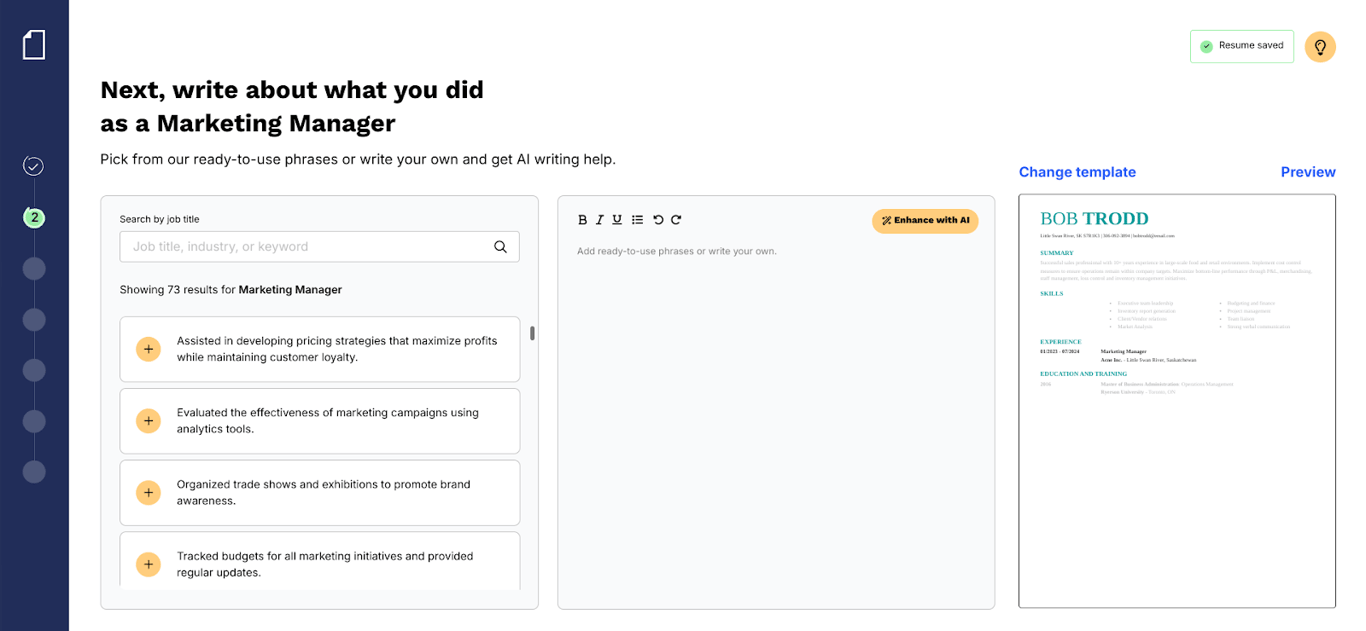Add the pricing strategies phrase

[x=148, y=349]
